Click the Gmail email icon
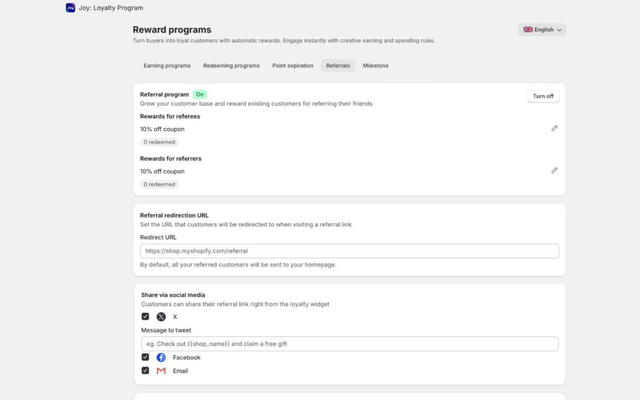This screenshot has width=640, height=400. click(161, 371)
